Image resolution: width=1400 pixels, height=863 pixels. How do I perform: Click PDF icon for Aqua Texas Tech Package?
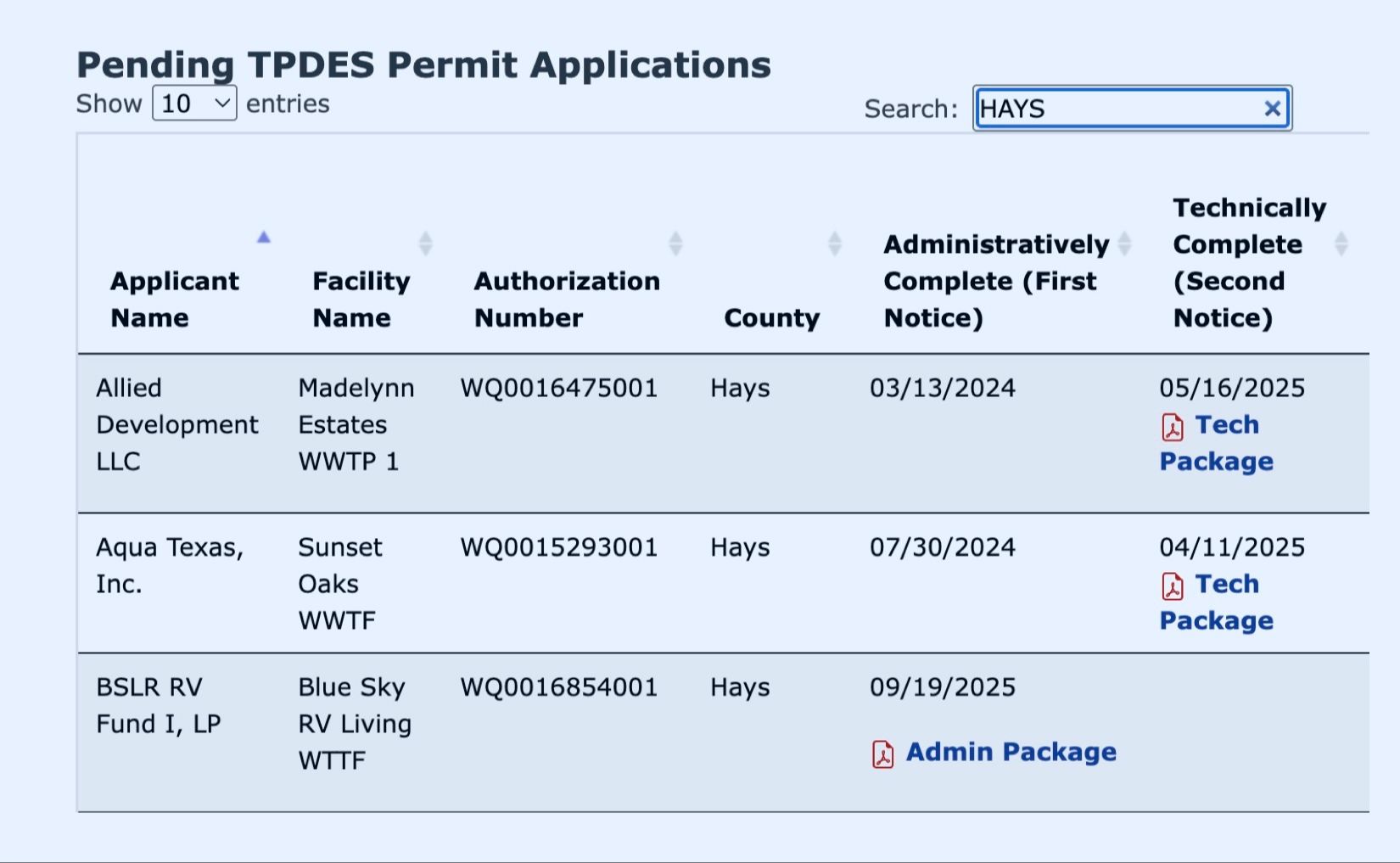pos(1173,586)
